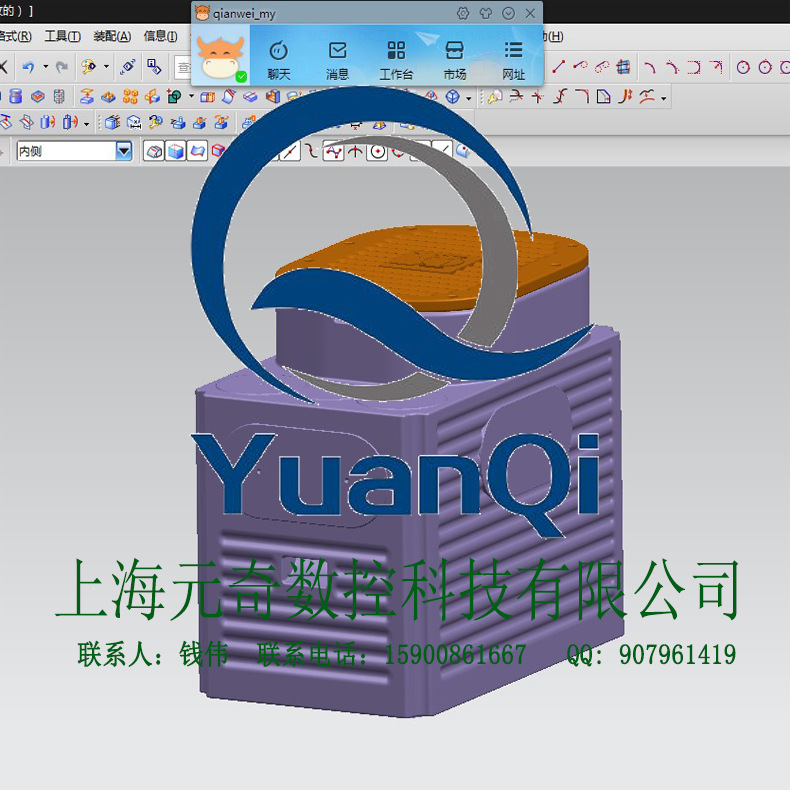Click the blue and red grid curve icon
Image resolution: width=790 pixels, height=790 pixels.
pyautogui.click(x=623, y=67)
